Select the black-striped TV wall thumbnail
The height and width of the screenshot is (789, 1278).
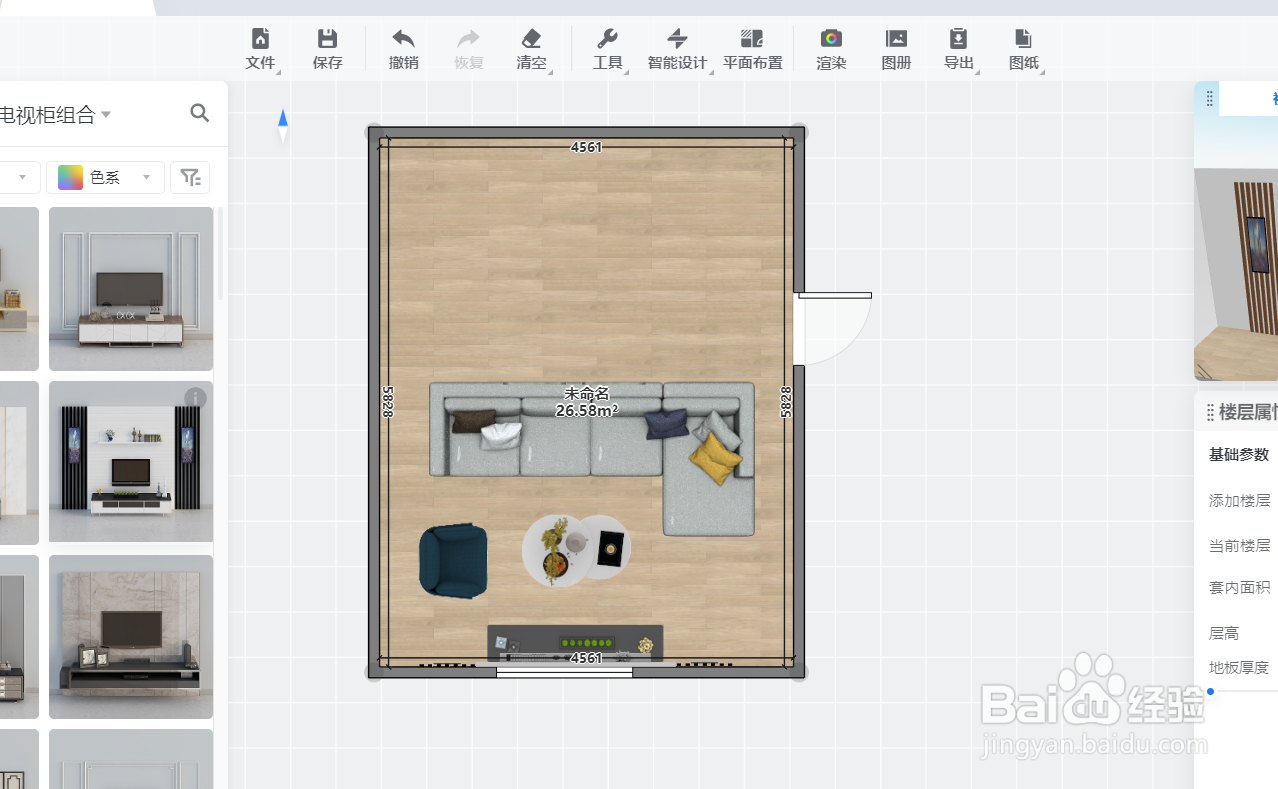point(131,463)
